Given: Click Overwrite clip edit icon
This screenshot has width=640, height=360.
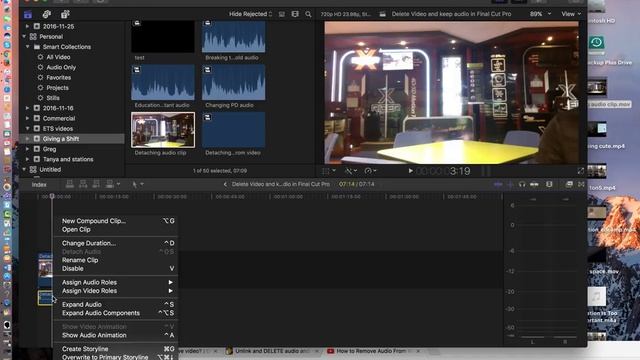Looking at the screenshot, I should (109, 184).
